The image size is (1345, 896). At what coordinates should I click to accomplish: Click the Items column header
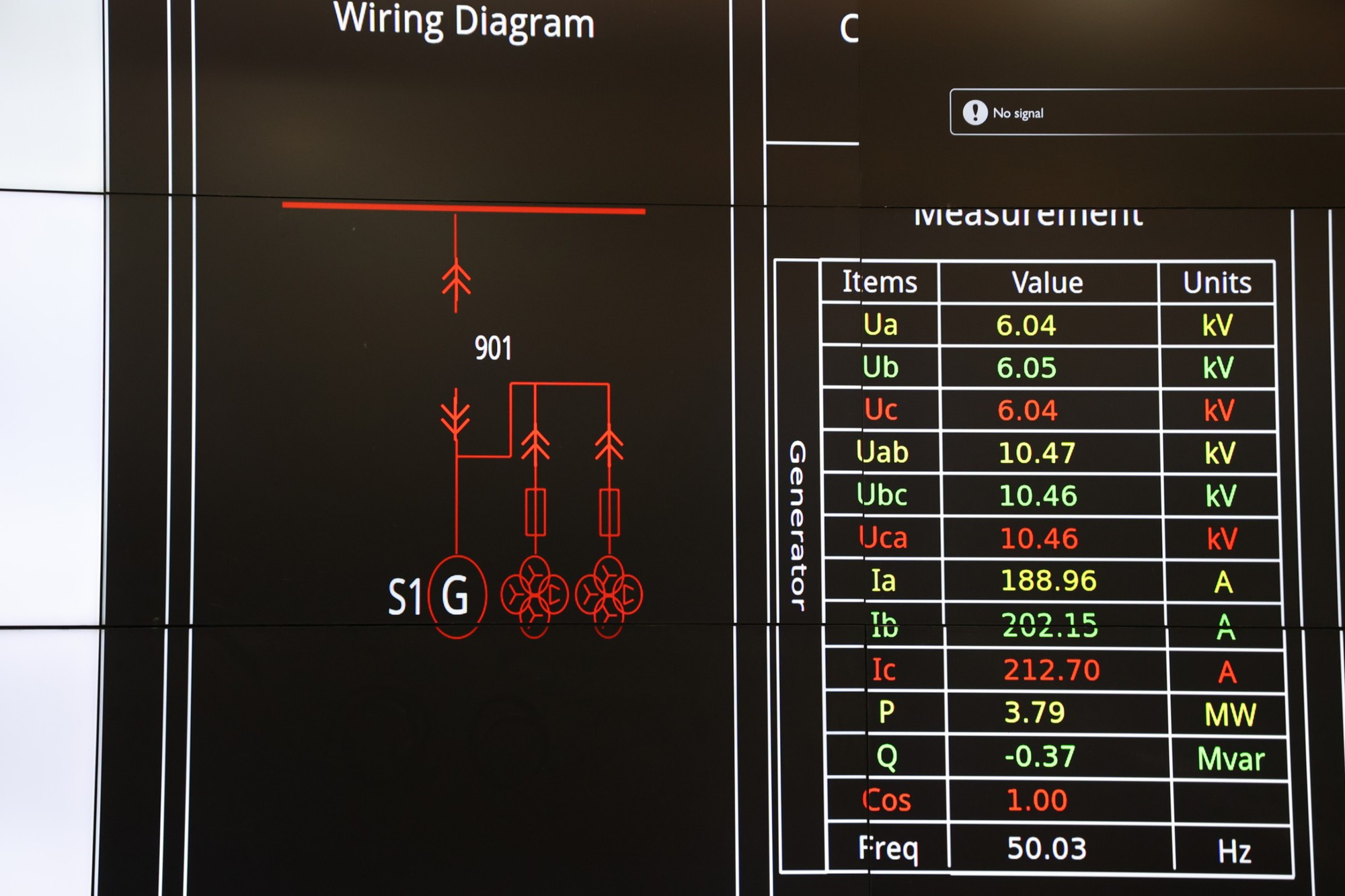880,282
